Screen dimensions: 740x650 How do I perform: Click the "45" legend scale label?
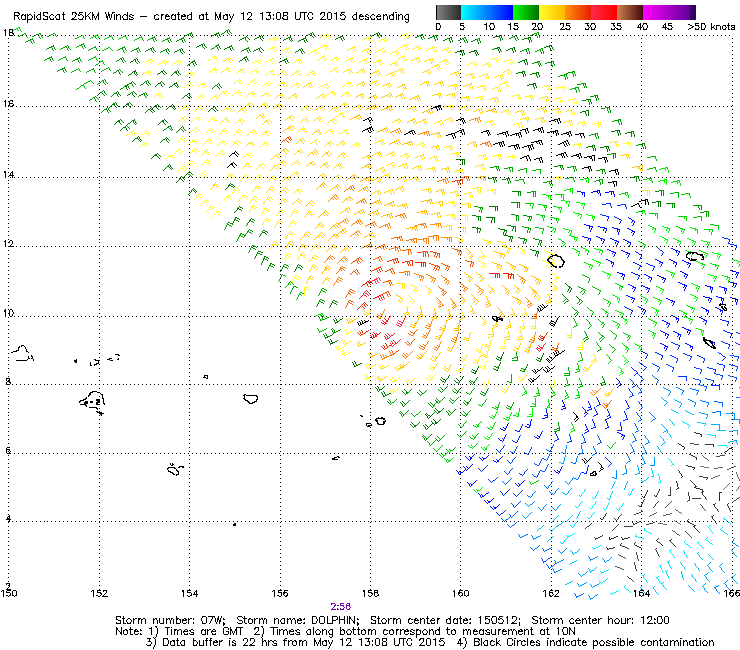(x=667, y=27)
